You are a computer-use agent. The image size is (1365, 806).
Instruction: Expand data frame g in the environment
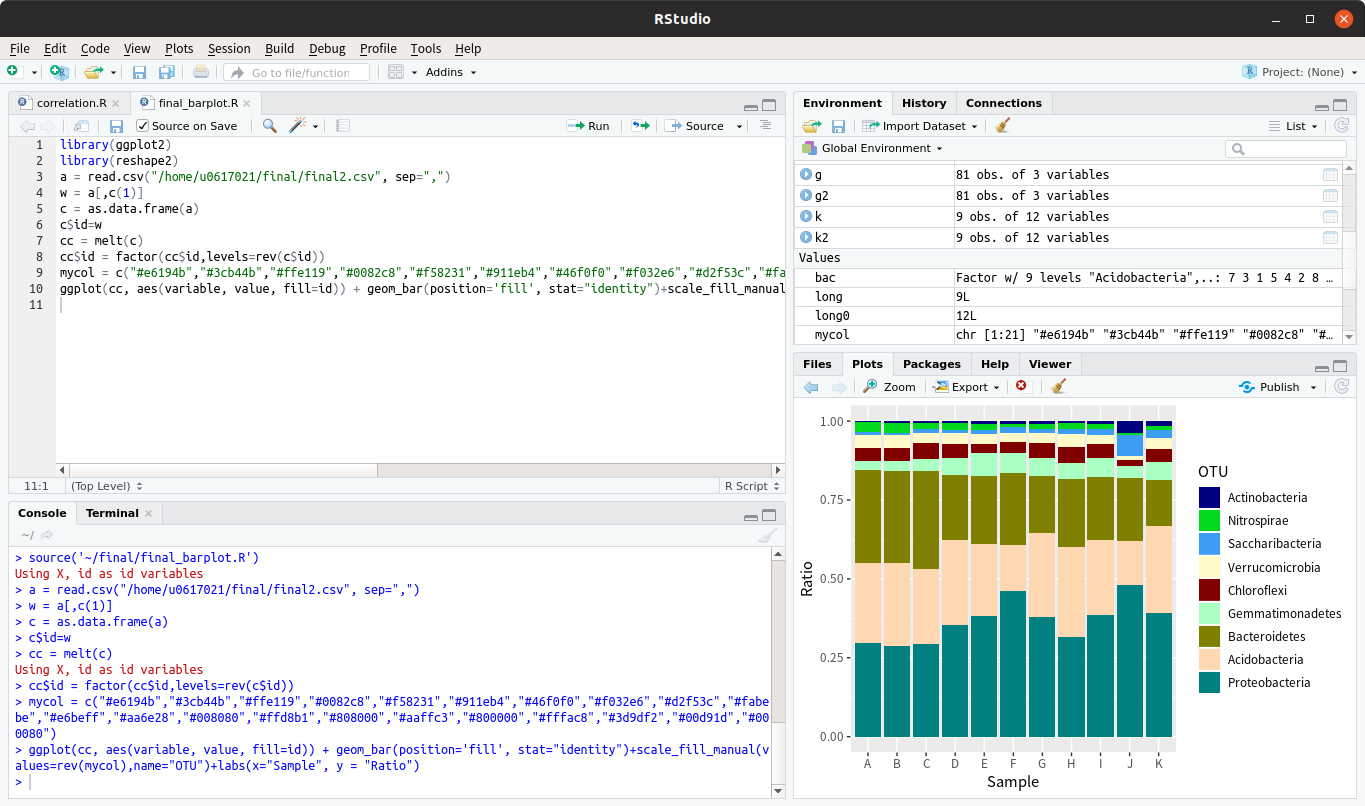point(806,175)
